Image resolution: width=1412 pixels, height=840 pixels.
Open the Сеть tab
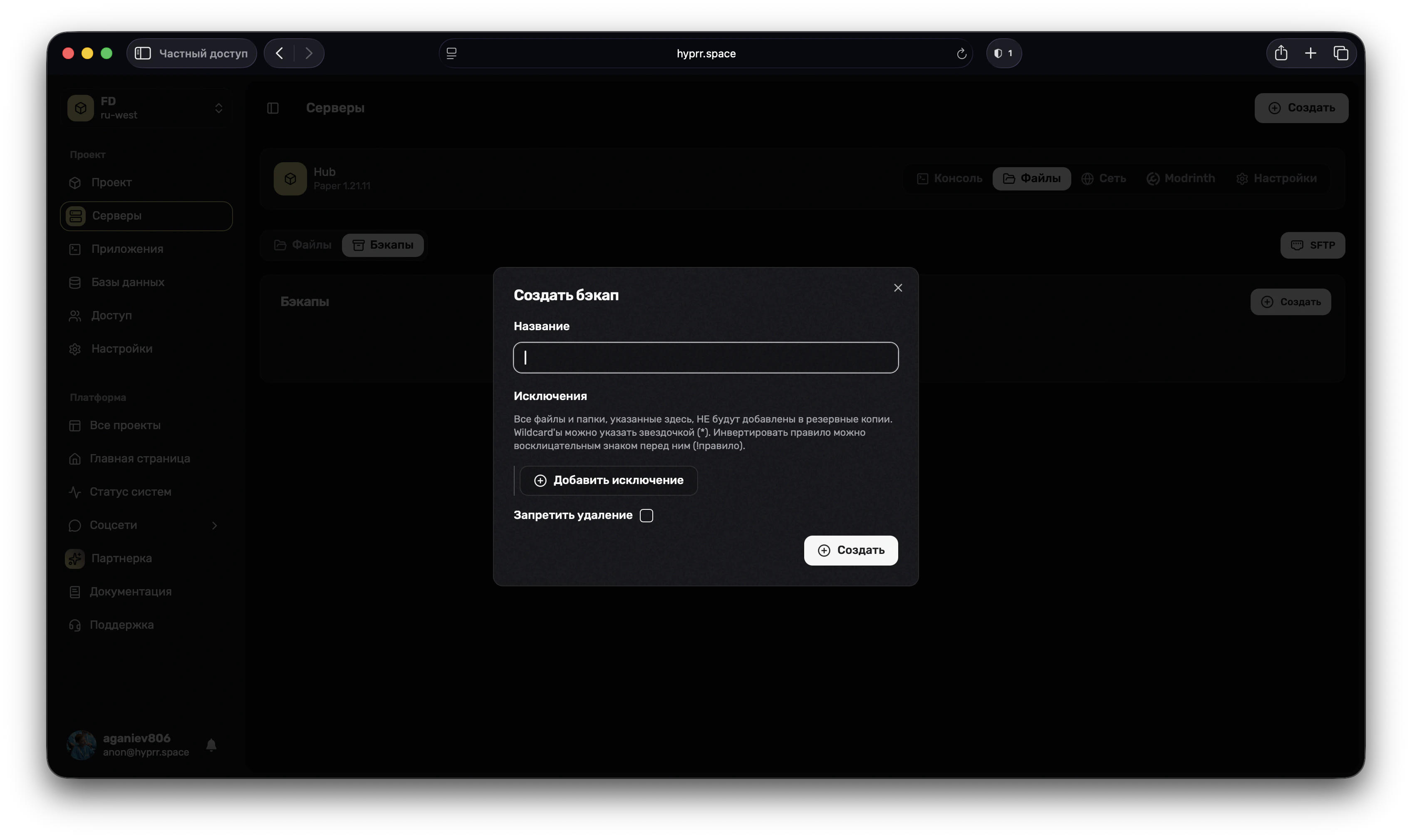[x=1103, y=178]
